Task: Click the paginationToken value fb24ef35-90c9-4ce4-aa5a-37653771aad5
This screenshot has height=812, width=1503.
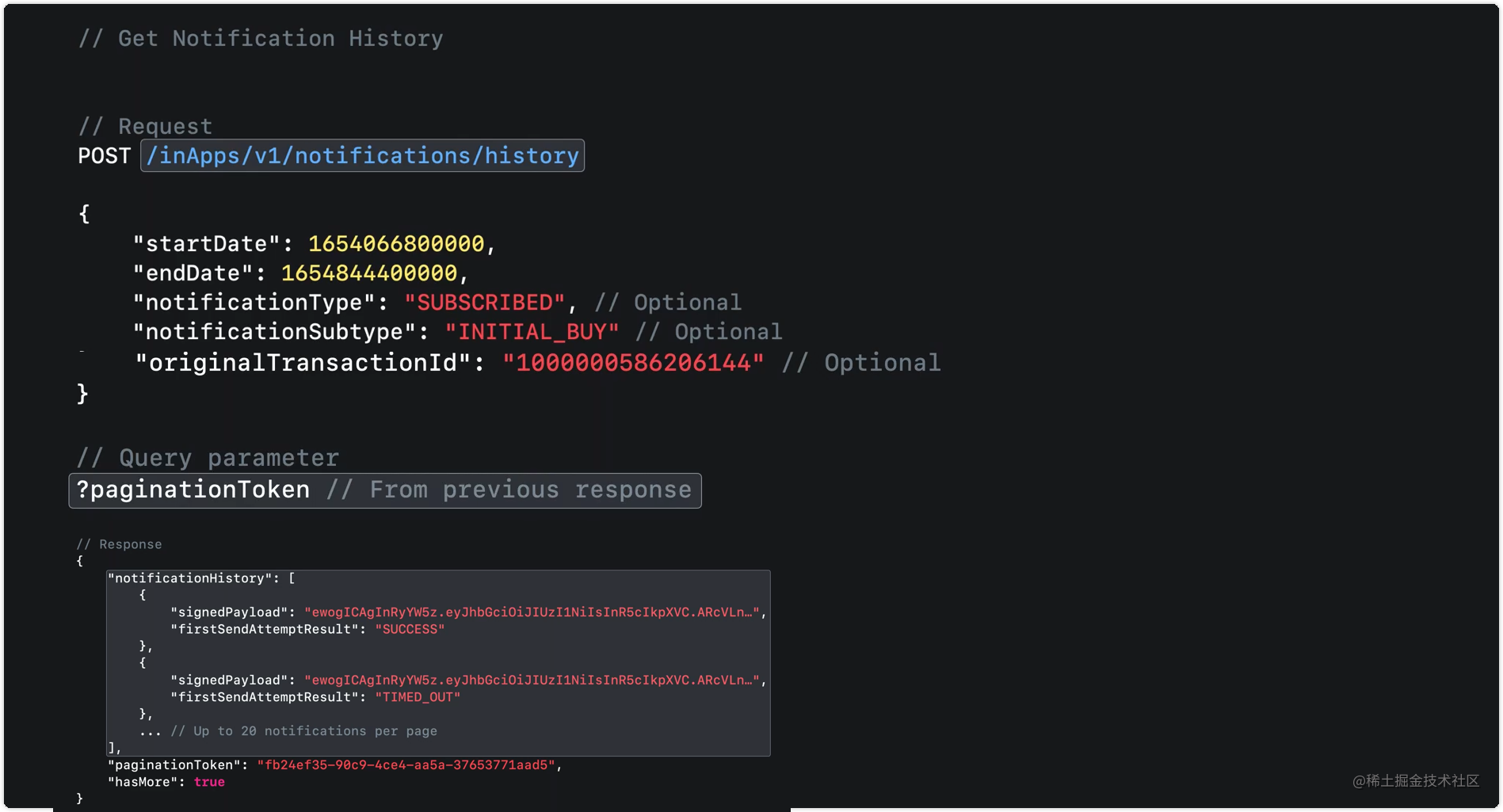Action: 406,764
